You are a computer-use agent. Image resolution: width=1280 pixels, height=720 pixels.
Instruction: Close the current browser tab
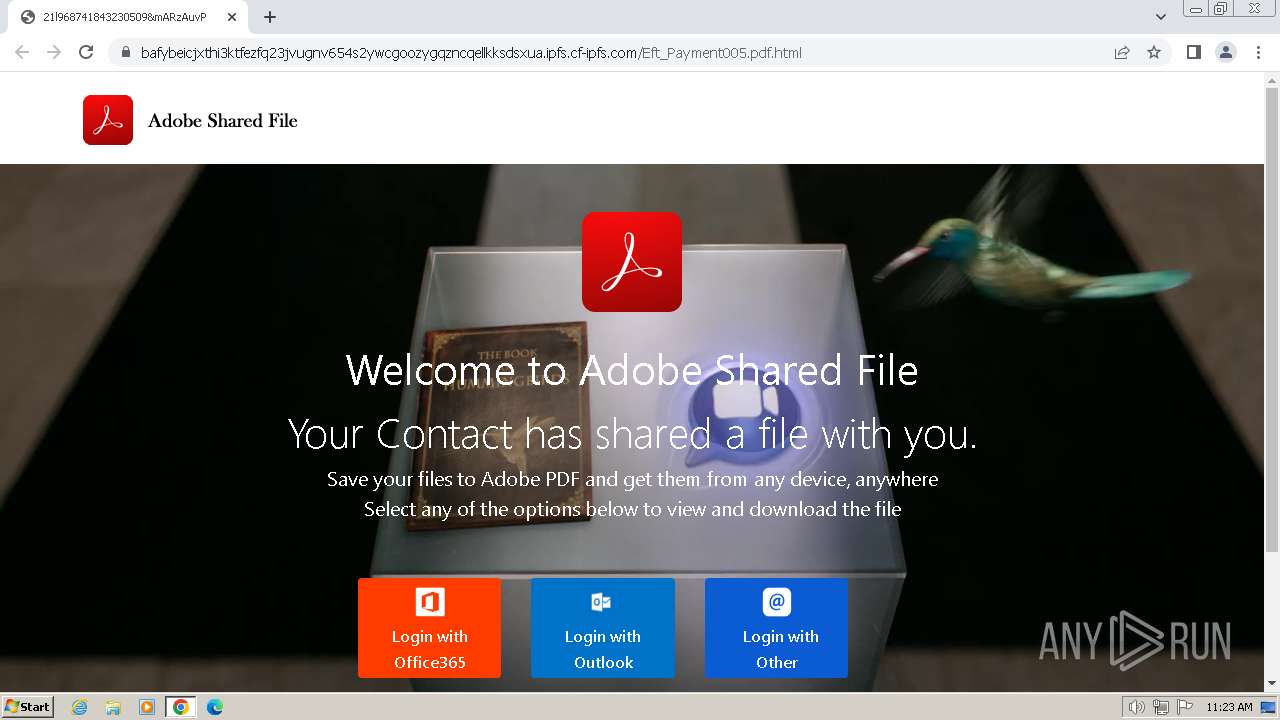pyautogui.click(x=232, y=17)
